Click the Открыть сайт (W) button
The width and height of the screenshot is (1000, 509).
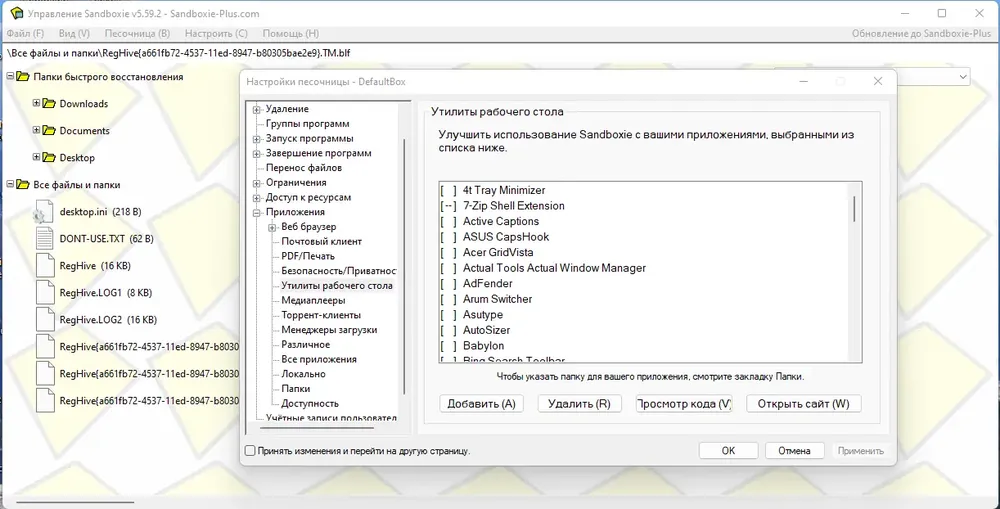(x=804, y=404)
